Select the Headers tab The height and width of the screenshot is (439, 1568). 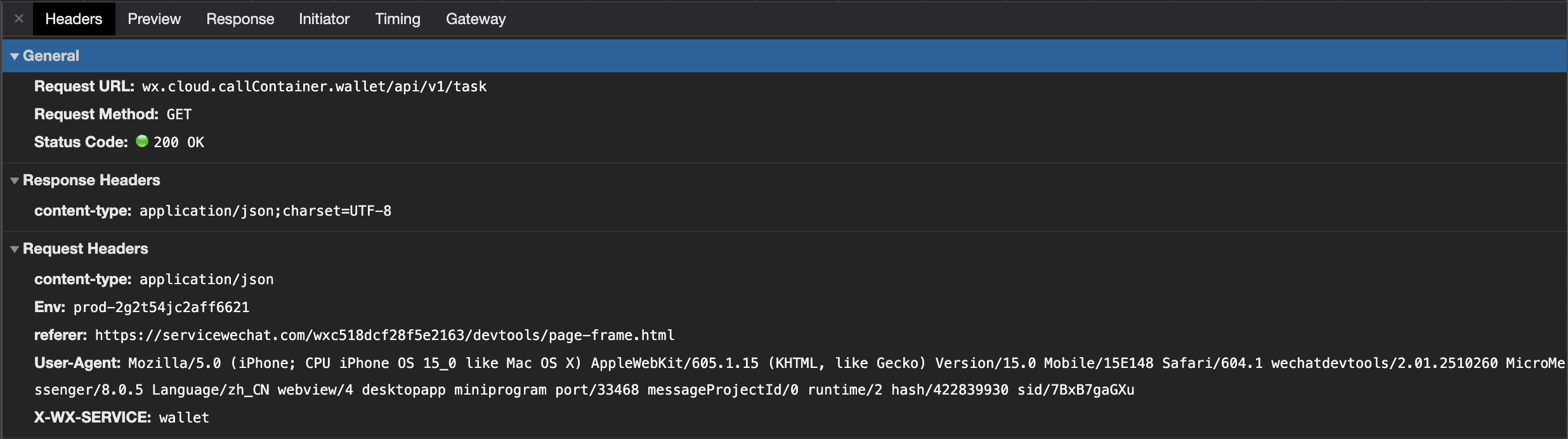(74, 19)
